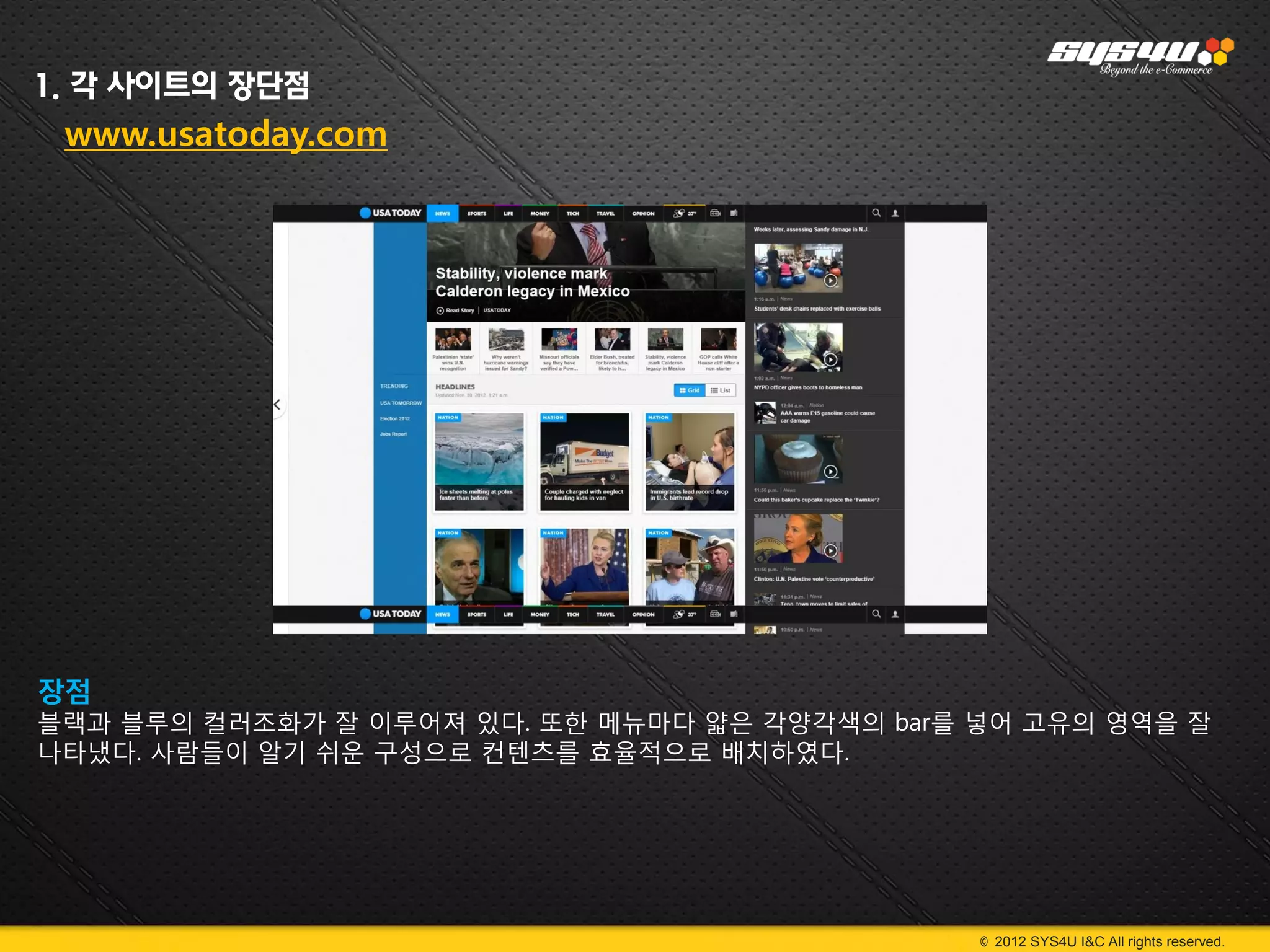The height and width of the screenshot is (952, 1270).
Task: Click the search magnifier in the top navigation bar
Action: tap(876, 213)
